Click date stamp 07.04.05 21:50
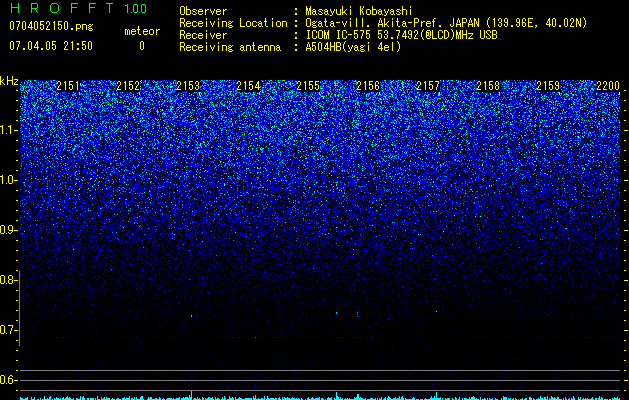The height and width of the screenshot is (400, 629). pyautogui.click(x=51, y=46)
